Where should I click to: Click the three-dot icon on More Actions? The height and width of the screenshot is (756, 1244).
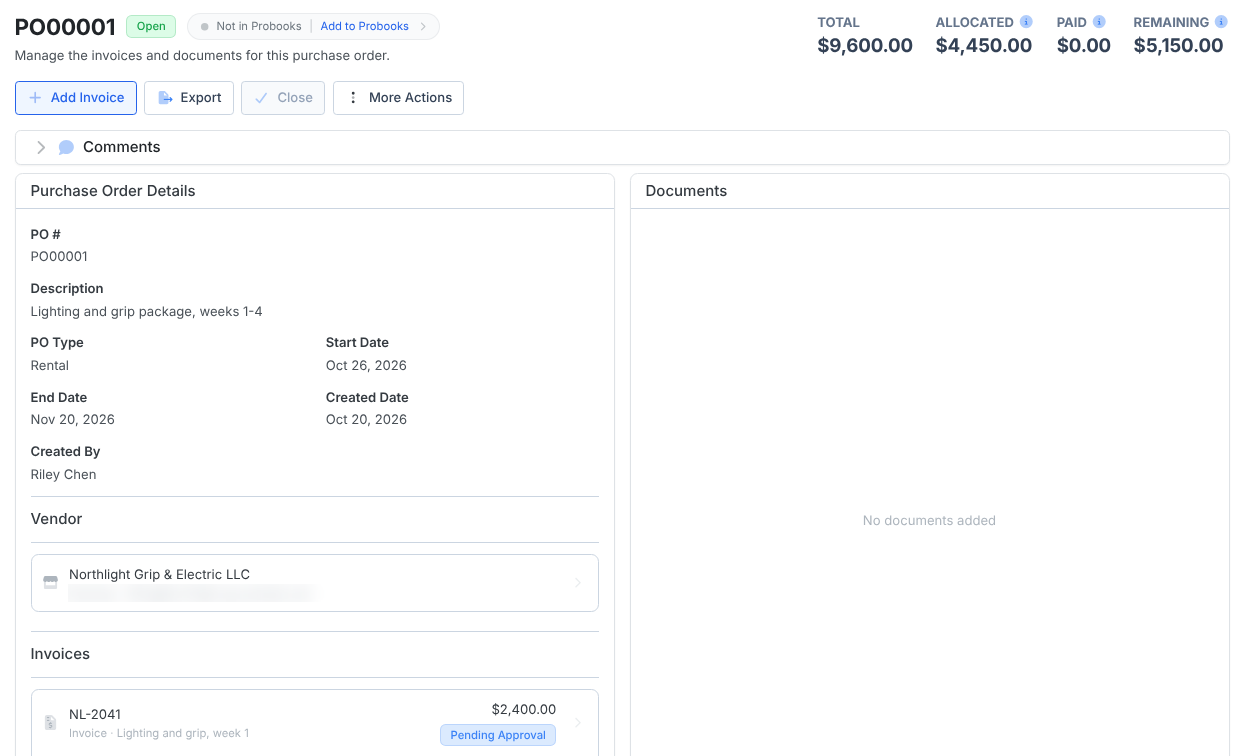pos(353,98)
